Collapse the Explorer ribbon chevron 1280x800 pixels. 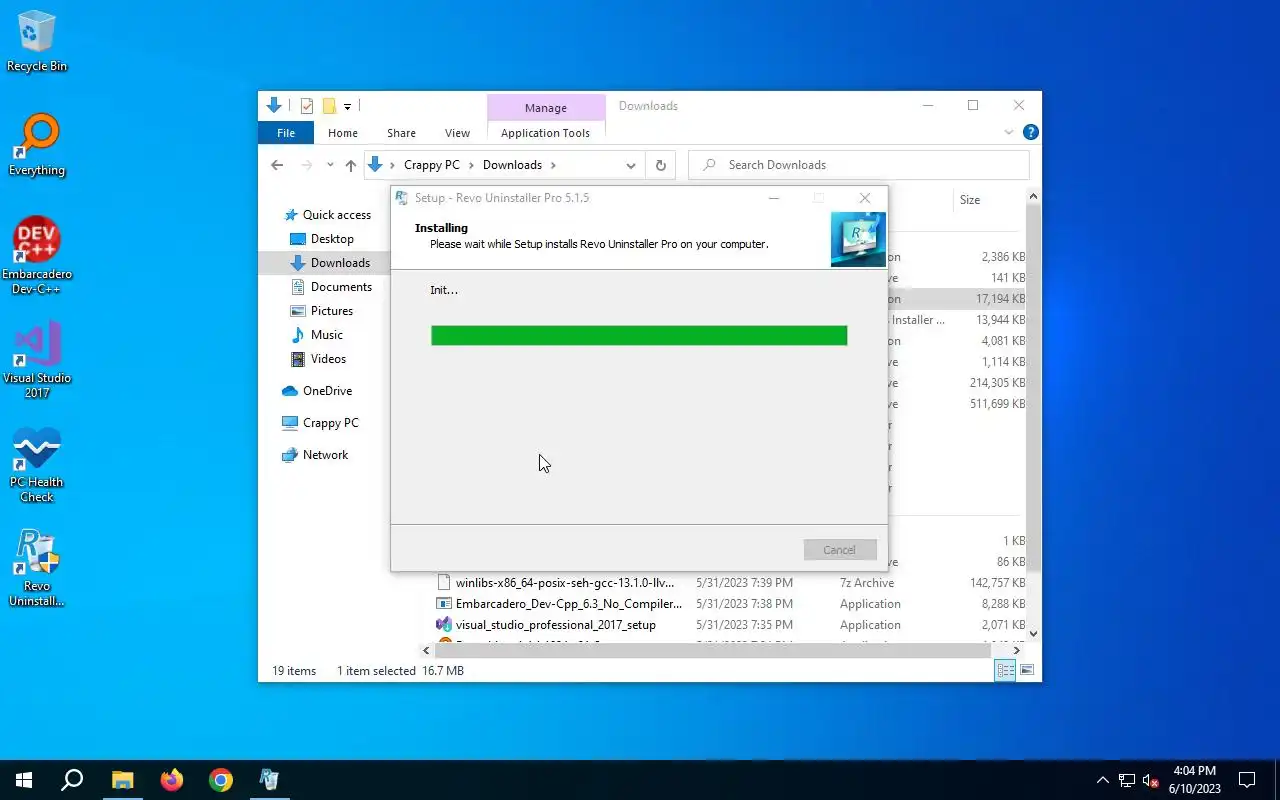pyautogui.click(x=1009, y=132)
